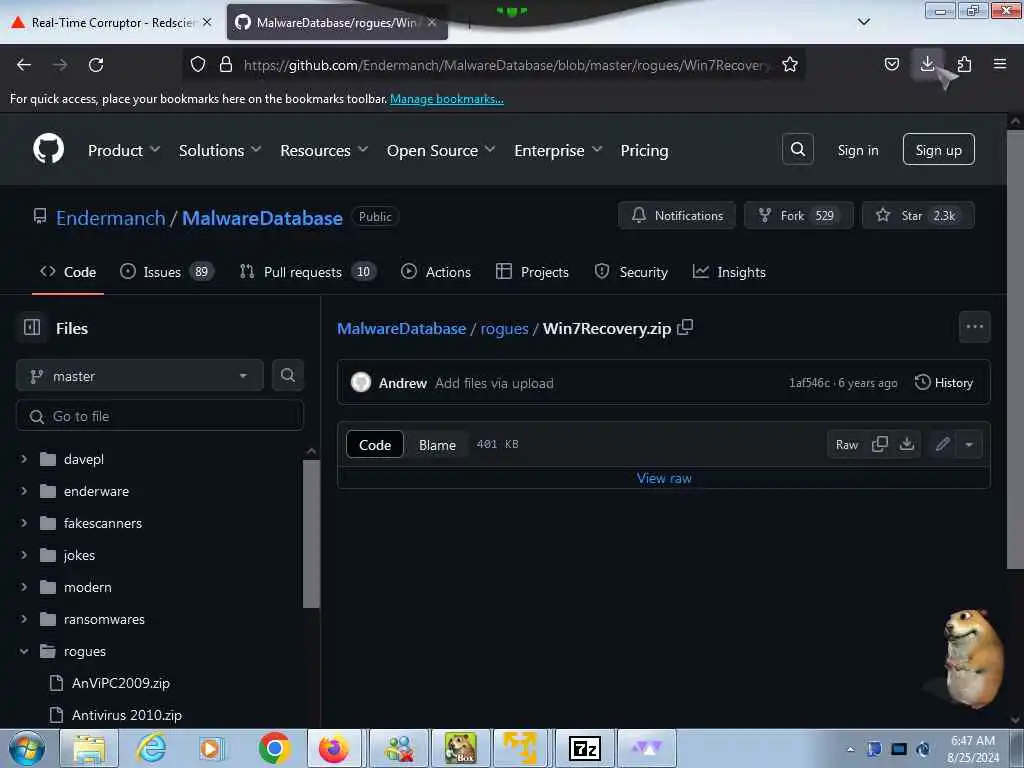The height and width of the screenshot is (768, 1024).
Task: Click the site padlock security icon
Action: click(x=226, y=64)
